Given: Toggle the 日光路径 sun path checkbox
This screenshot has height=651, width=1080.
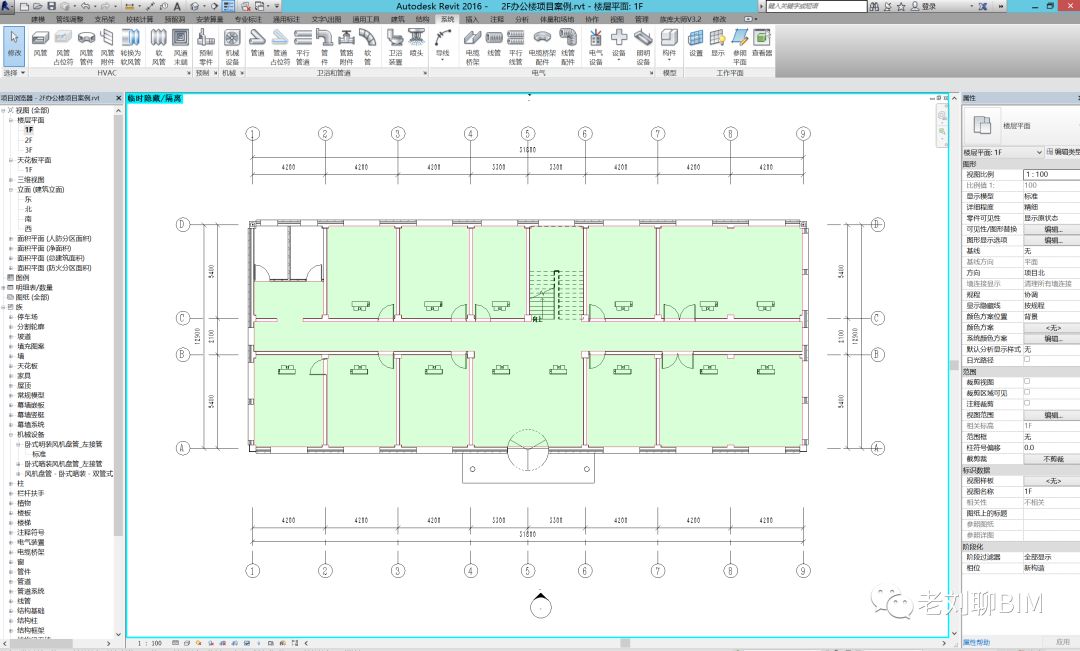Looking at the screenshot, I should tap(1027, 360).
